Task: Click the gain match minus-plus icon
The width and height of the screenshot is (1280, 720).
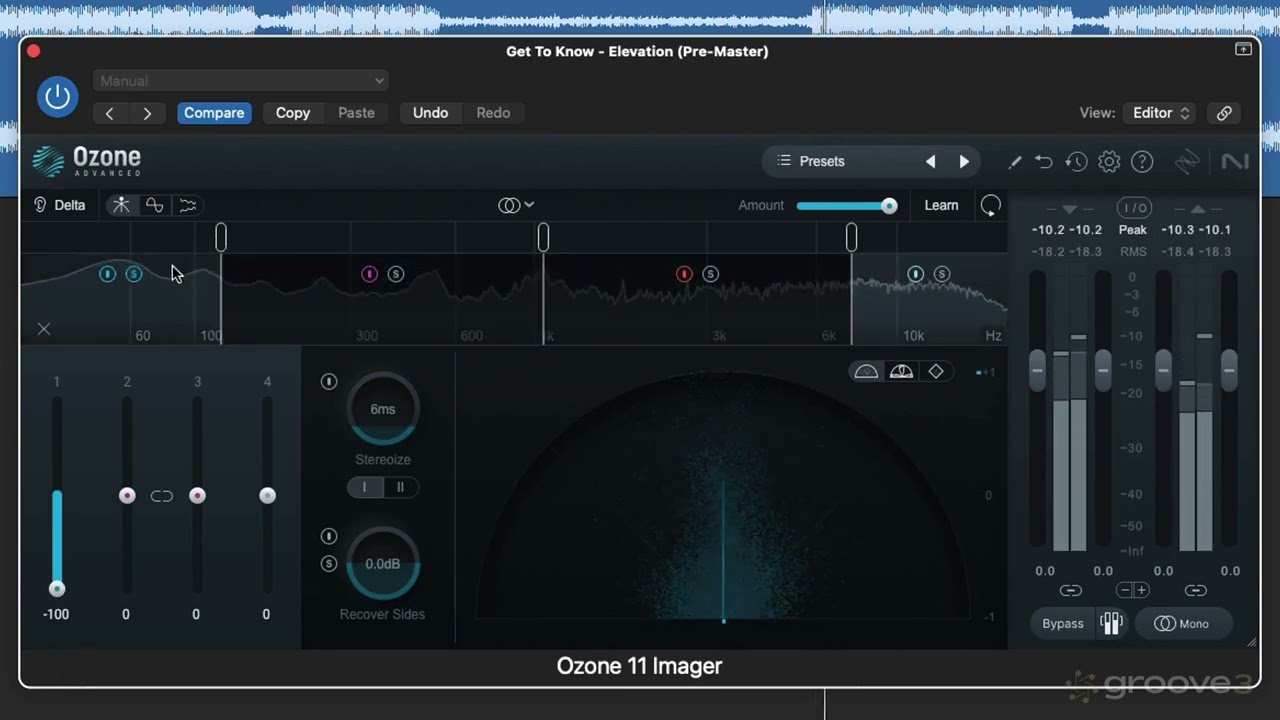Action: click(1133, 591)
